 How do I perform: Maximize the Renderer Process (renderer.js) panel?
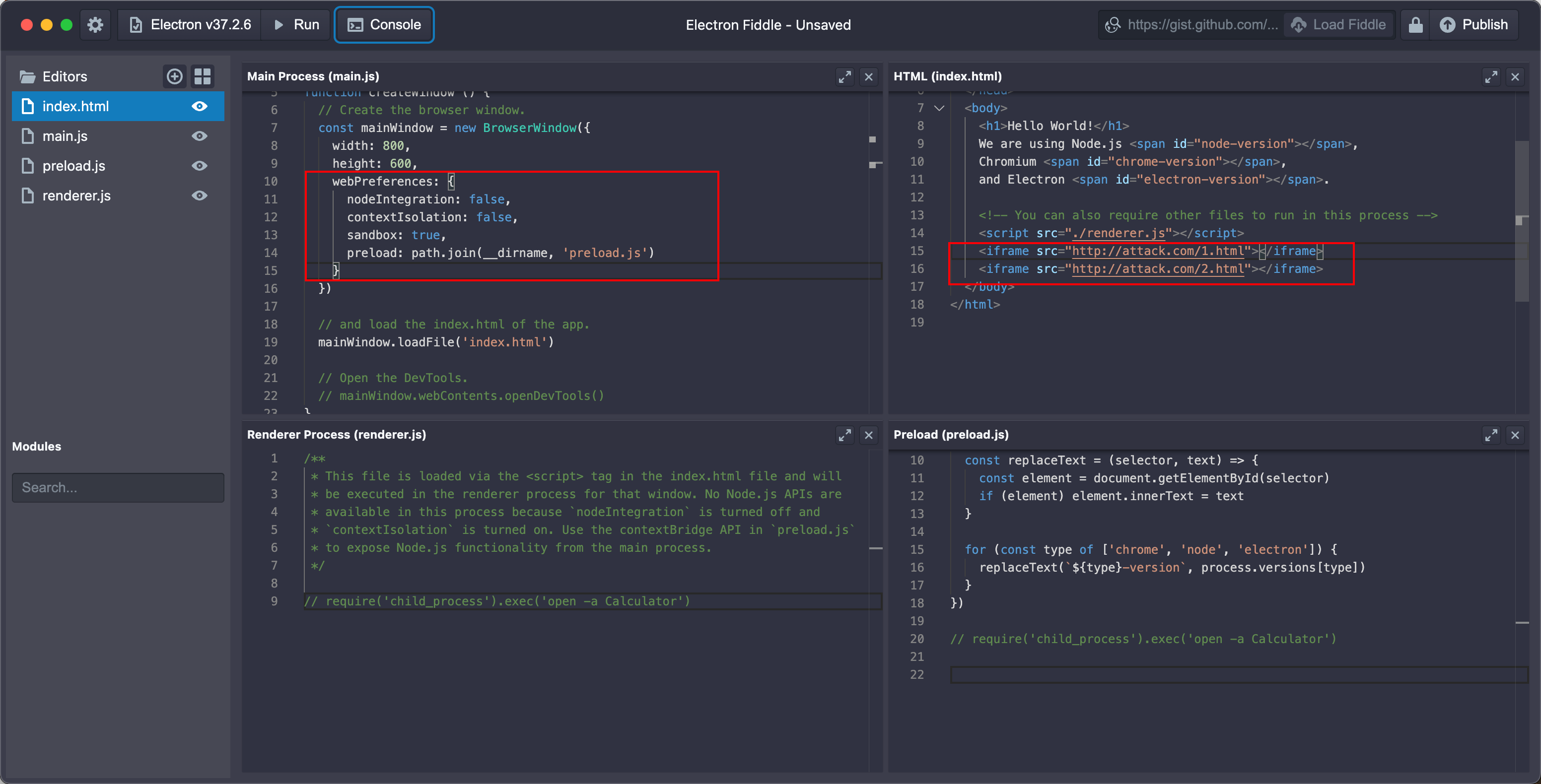click(x=844, y=435)
